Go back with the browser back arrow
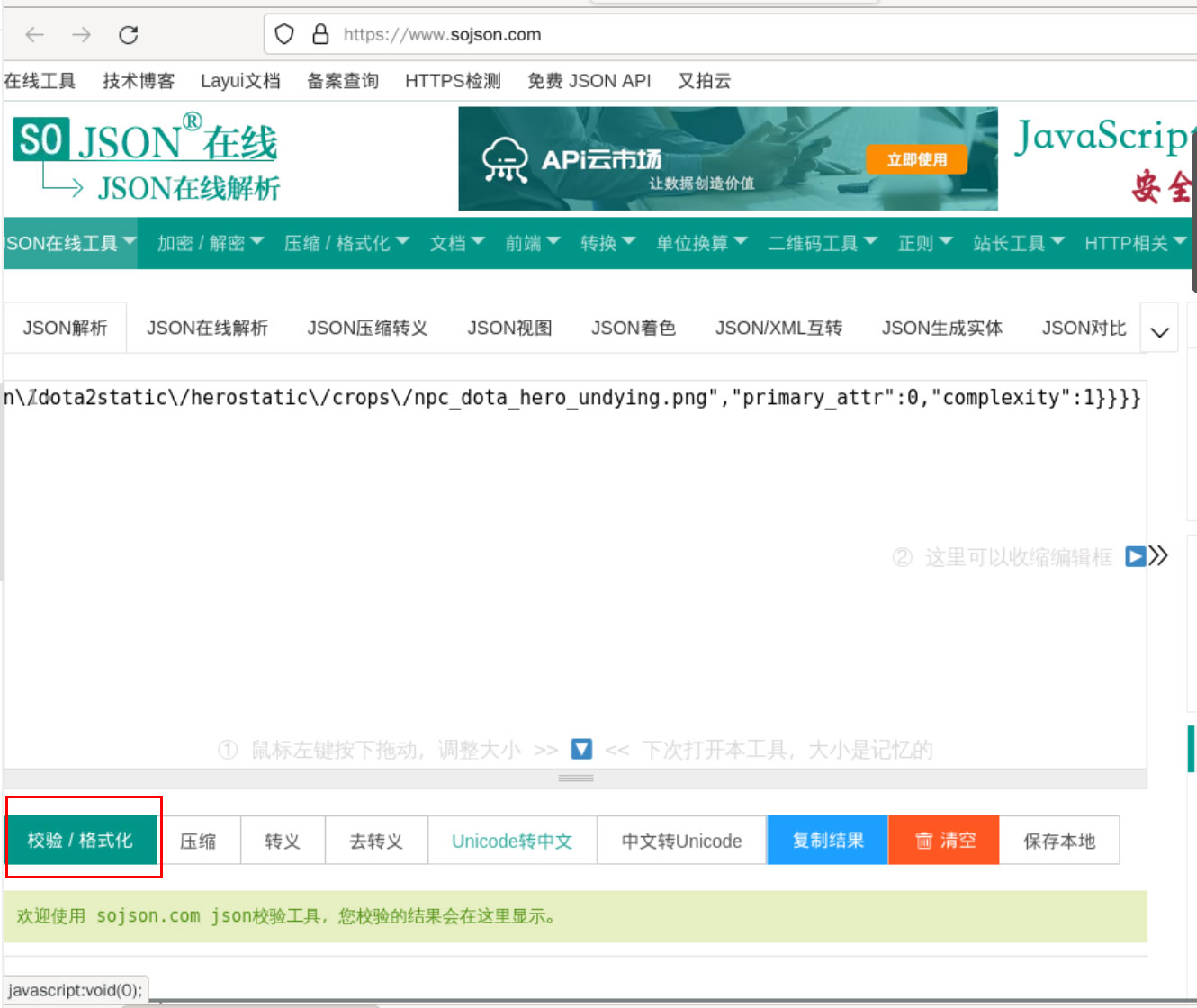Image resolution: width=1197 pixels, height=1008 pixels. 35,35
